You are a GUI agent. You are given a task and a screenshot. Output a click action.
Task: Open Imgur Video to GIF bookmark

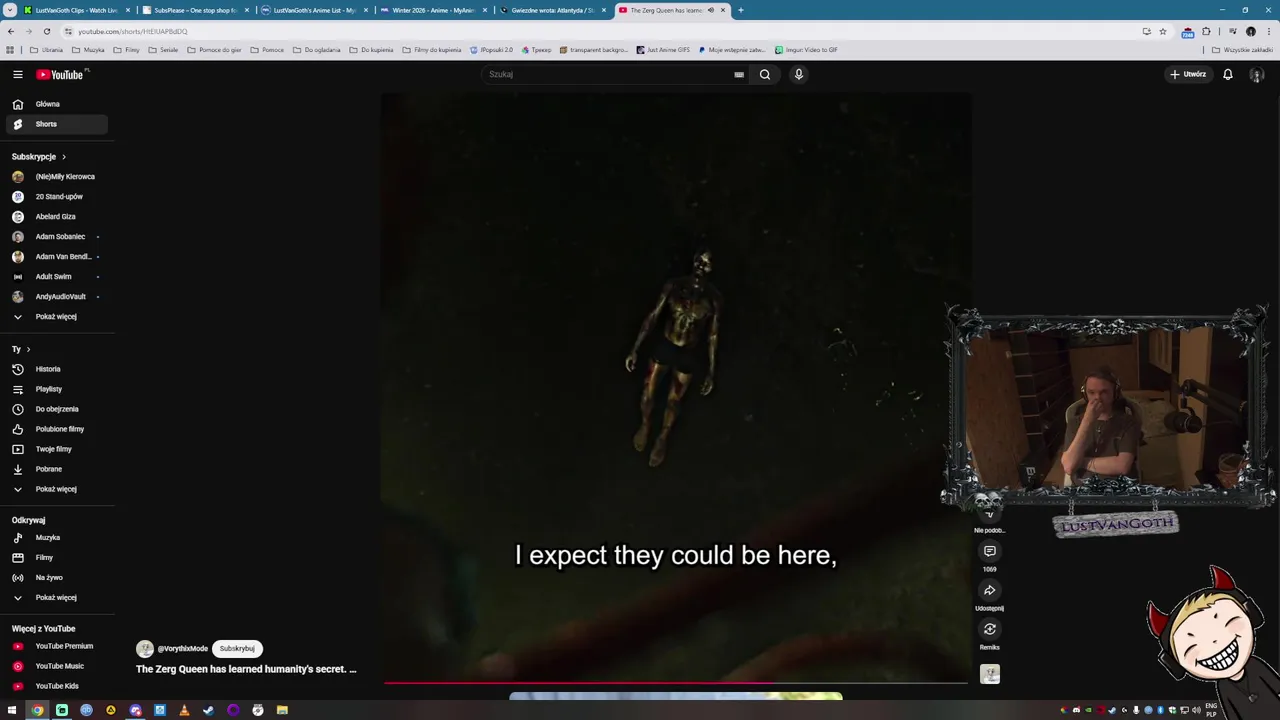coord(806,50)
